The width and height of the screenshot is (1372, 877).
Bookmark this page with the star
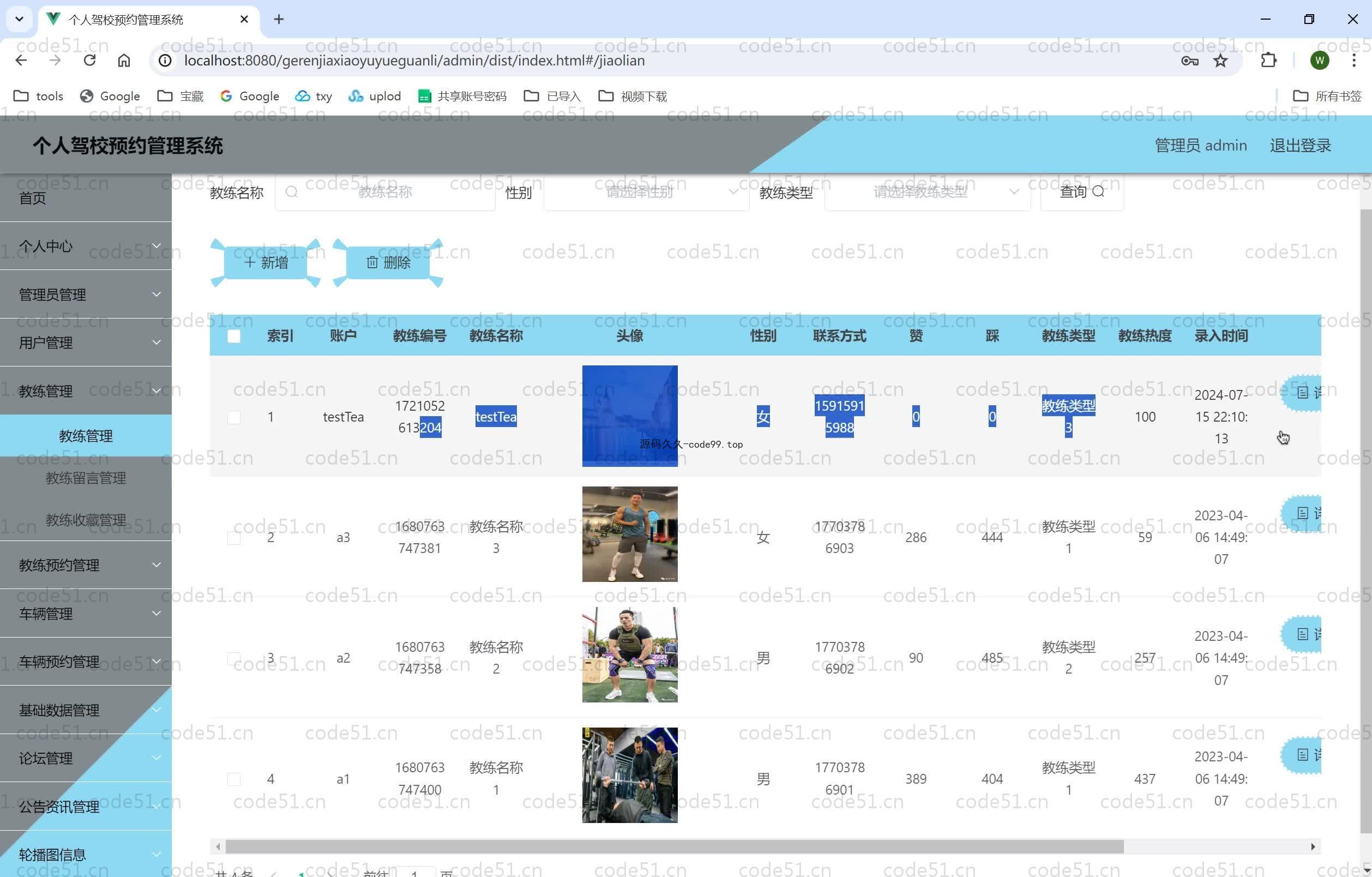point(1220,61)
